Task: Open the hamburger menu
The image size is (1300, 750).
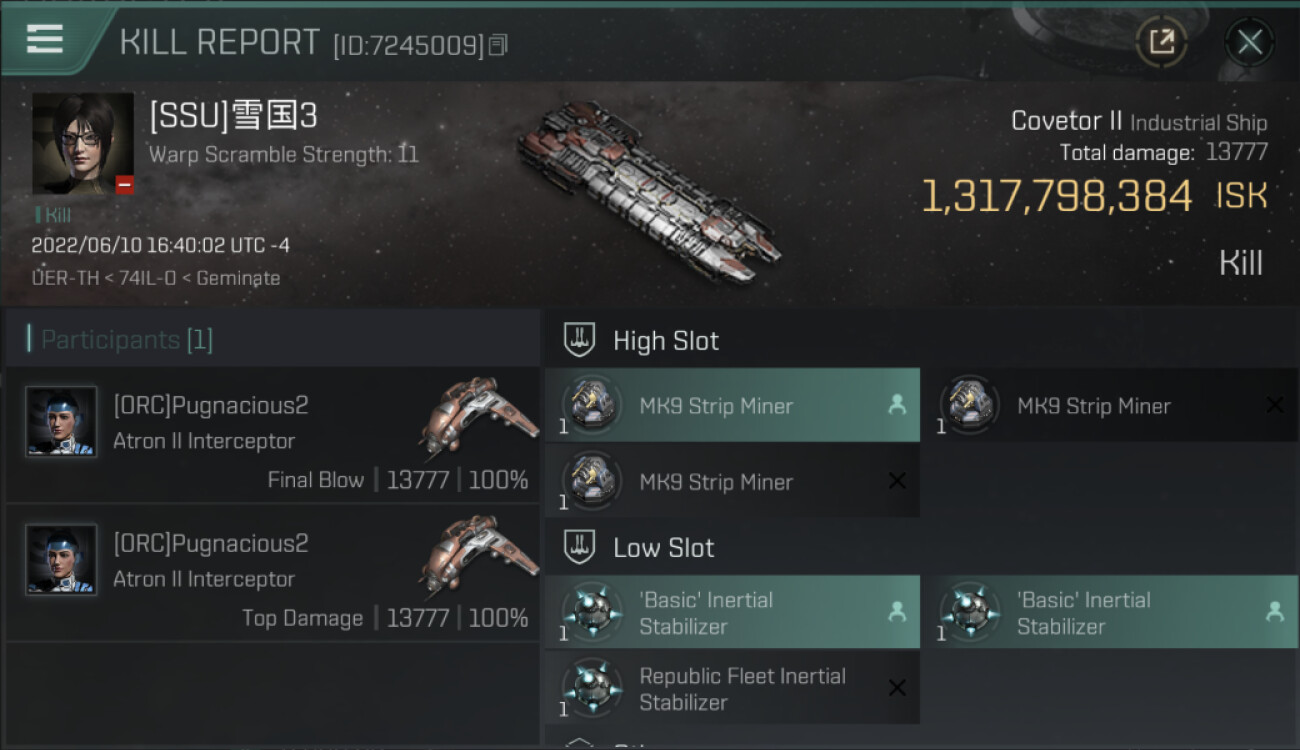Action: [x=45, y=40]
